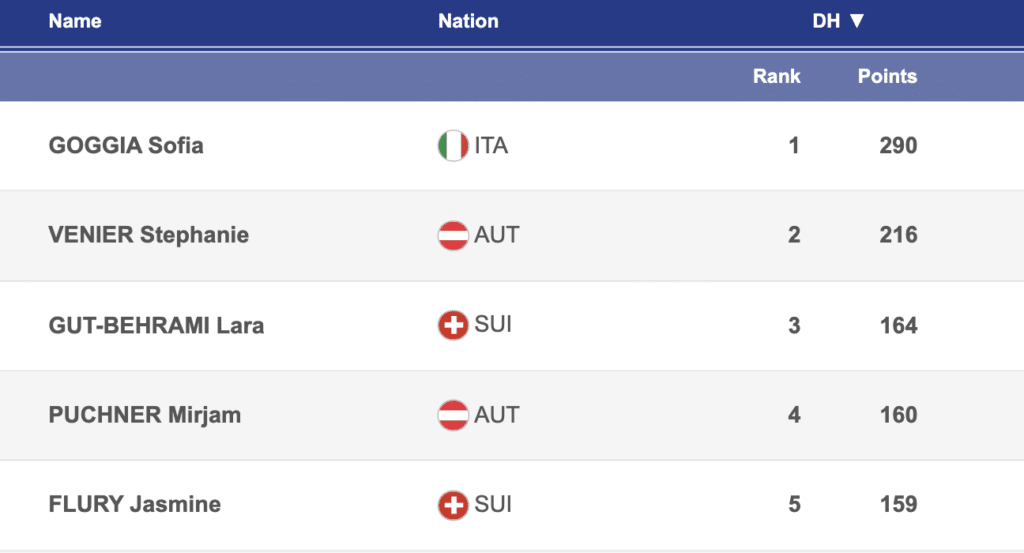Click Goggia's 290 points value
This screenshot has width=1024, height=553.
point(898,146)
